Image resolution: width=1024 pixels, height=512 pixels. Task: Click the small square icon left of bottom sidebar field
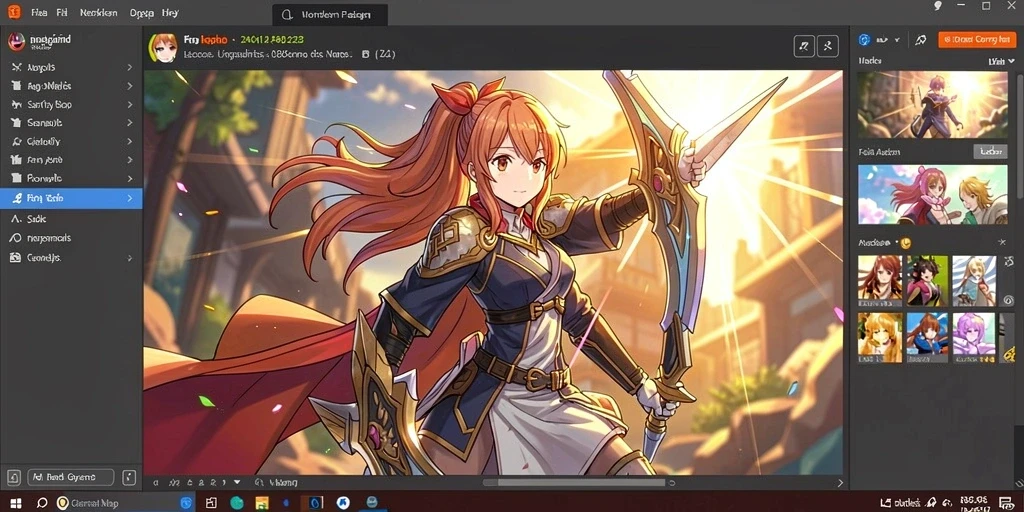(x=14, y=477)
